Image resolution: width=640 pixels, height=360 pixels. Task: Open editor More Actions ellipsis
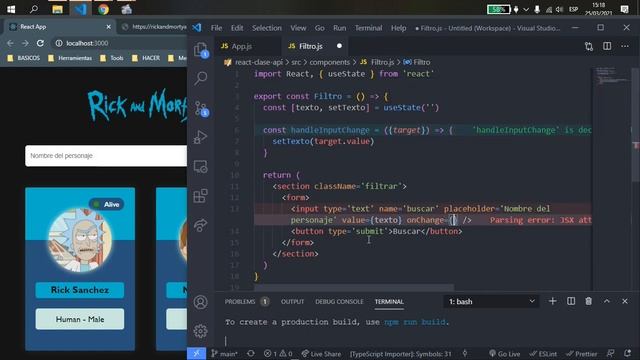click(625, 46)
